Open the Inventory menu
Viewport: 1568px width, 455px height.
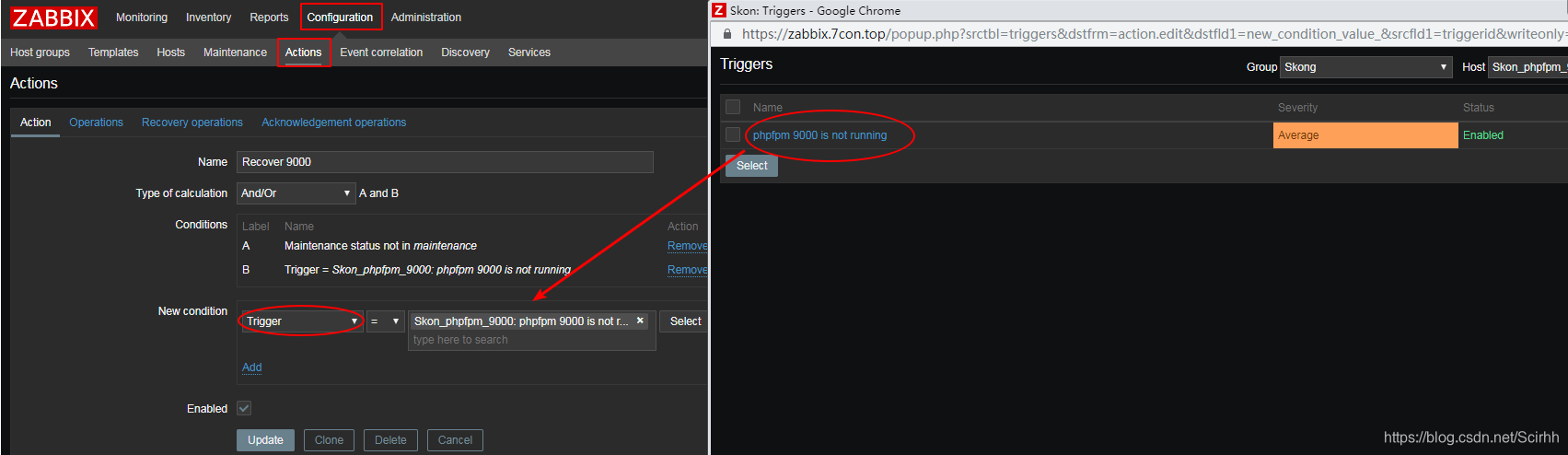(209, 17)
